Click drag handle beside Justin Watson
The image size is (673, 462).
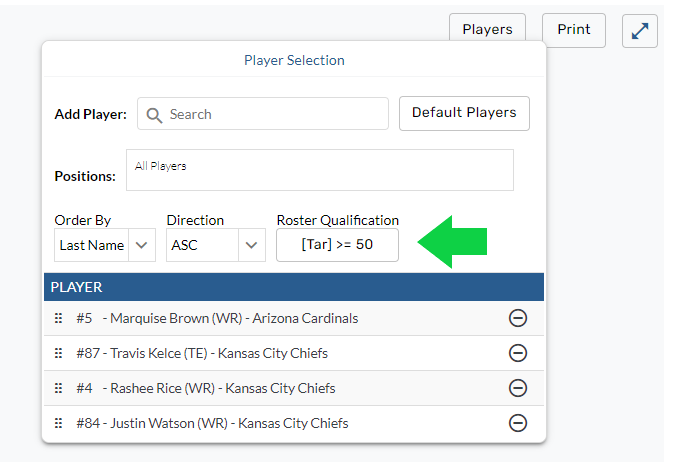(59, 423)
